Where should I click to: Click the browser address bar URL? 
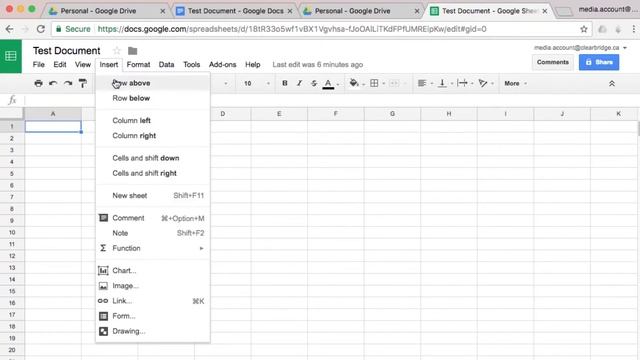point(292,29)
